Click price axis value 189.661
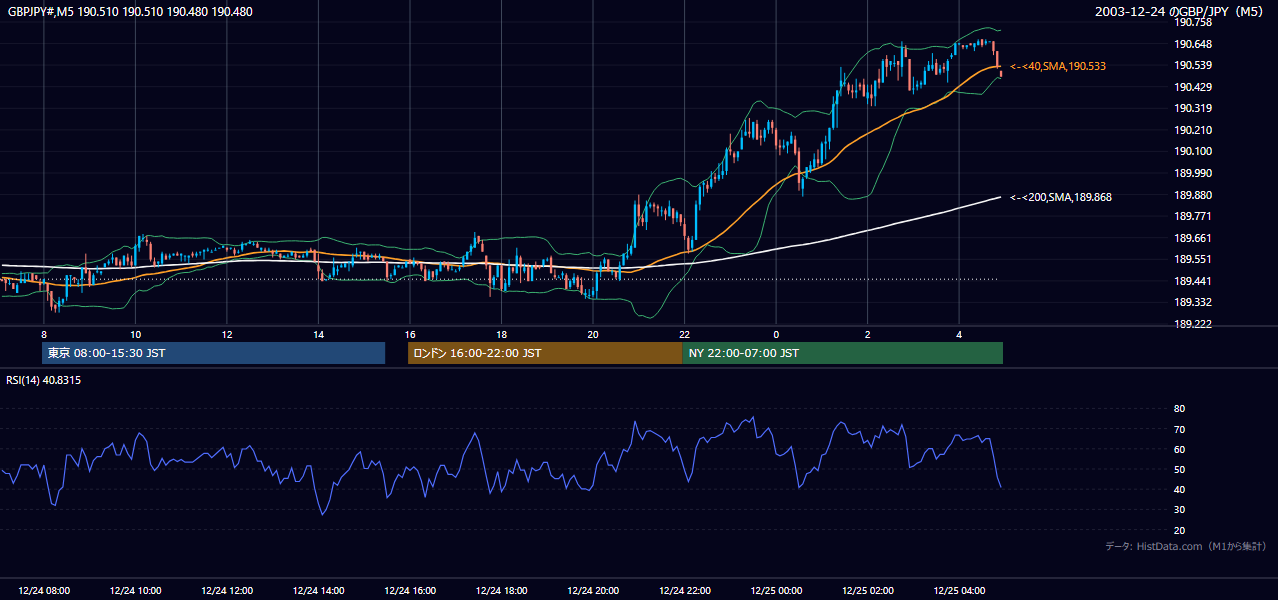1278x600 pixels. point(1192,238)
